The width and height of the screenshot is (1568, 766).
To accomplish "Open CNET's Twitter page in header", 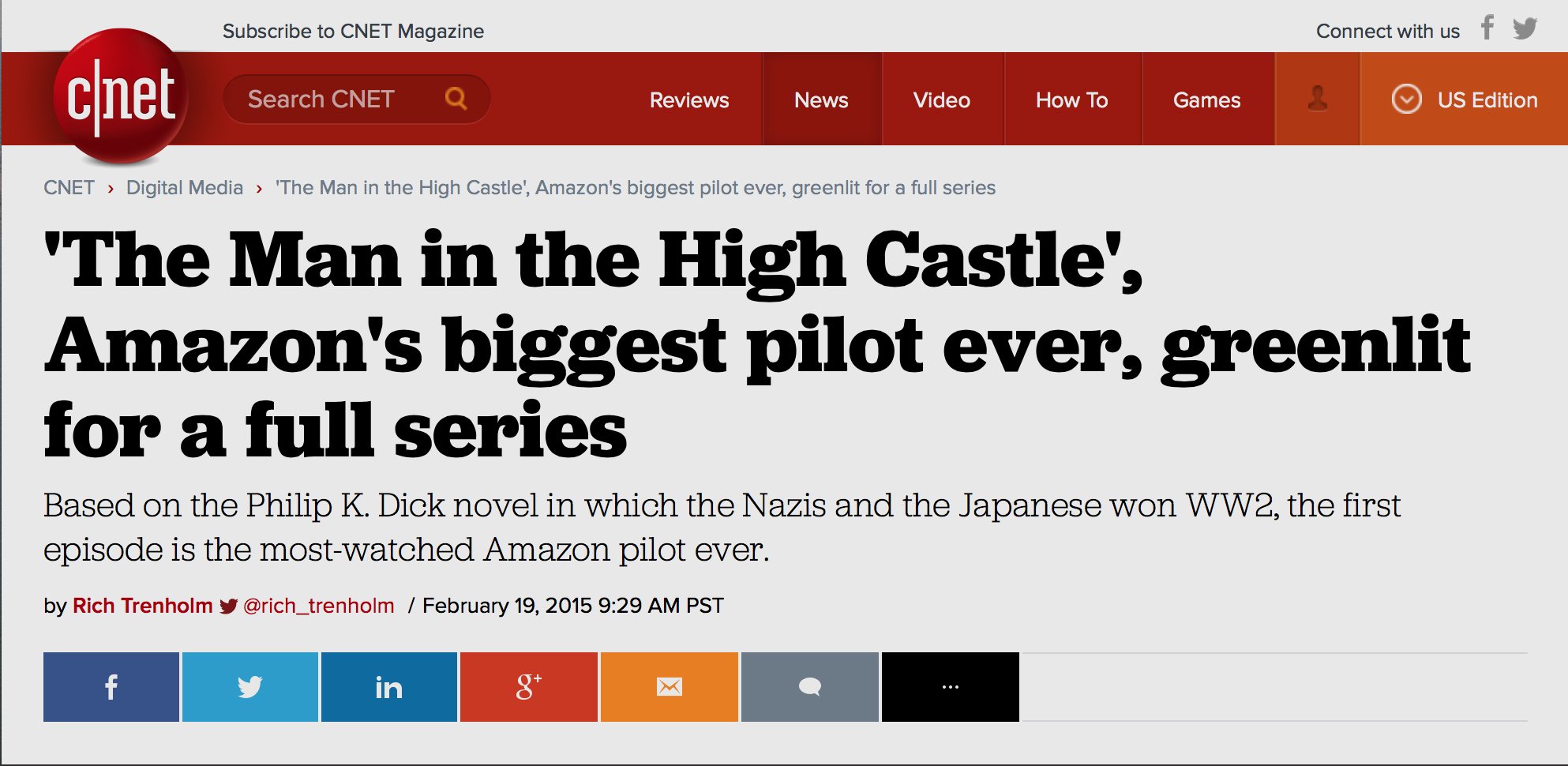I will point(1525,28).
